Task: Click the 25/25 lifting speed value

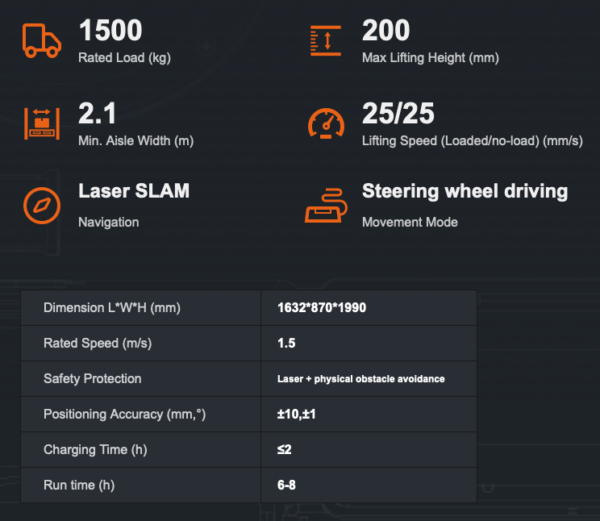Action: coord(398,113)
